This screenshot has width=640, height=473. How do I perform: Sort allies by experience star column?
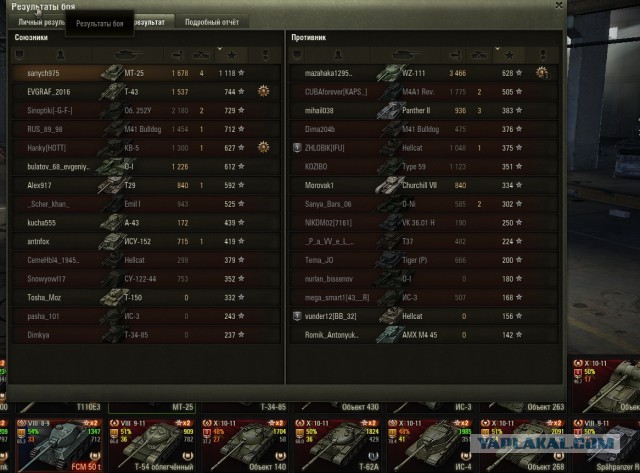[231, 54]
